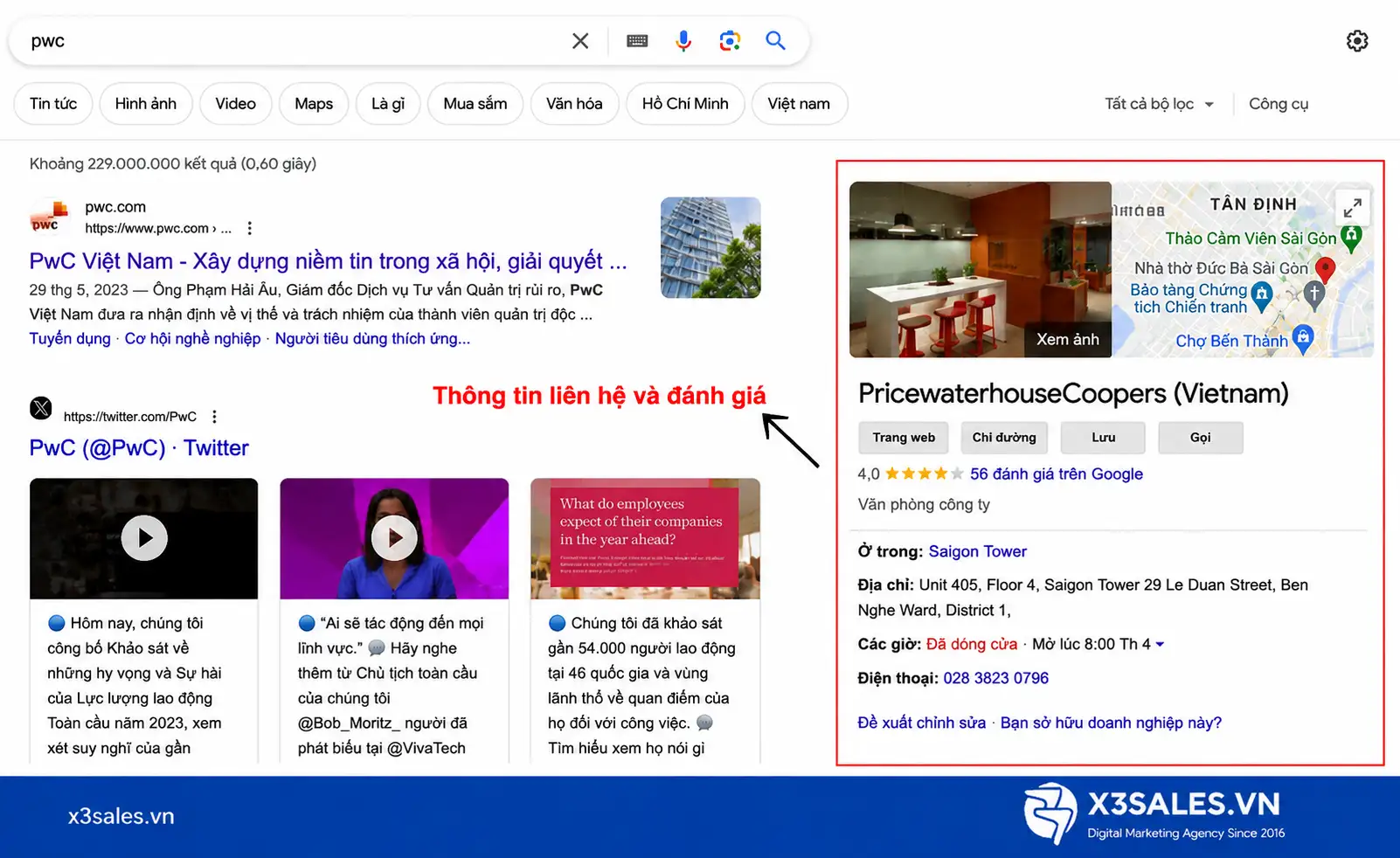1400x858 pixels.
Task: Select the Là gì filter chip
Action: [388, 104]
